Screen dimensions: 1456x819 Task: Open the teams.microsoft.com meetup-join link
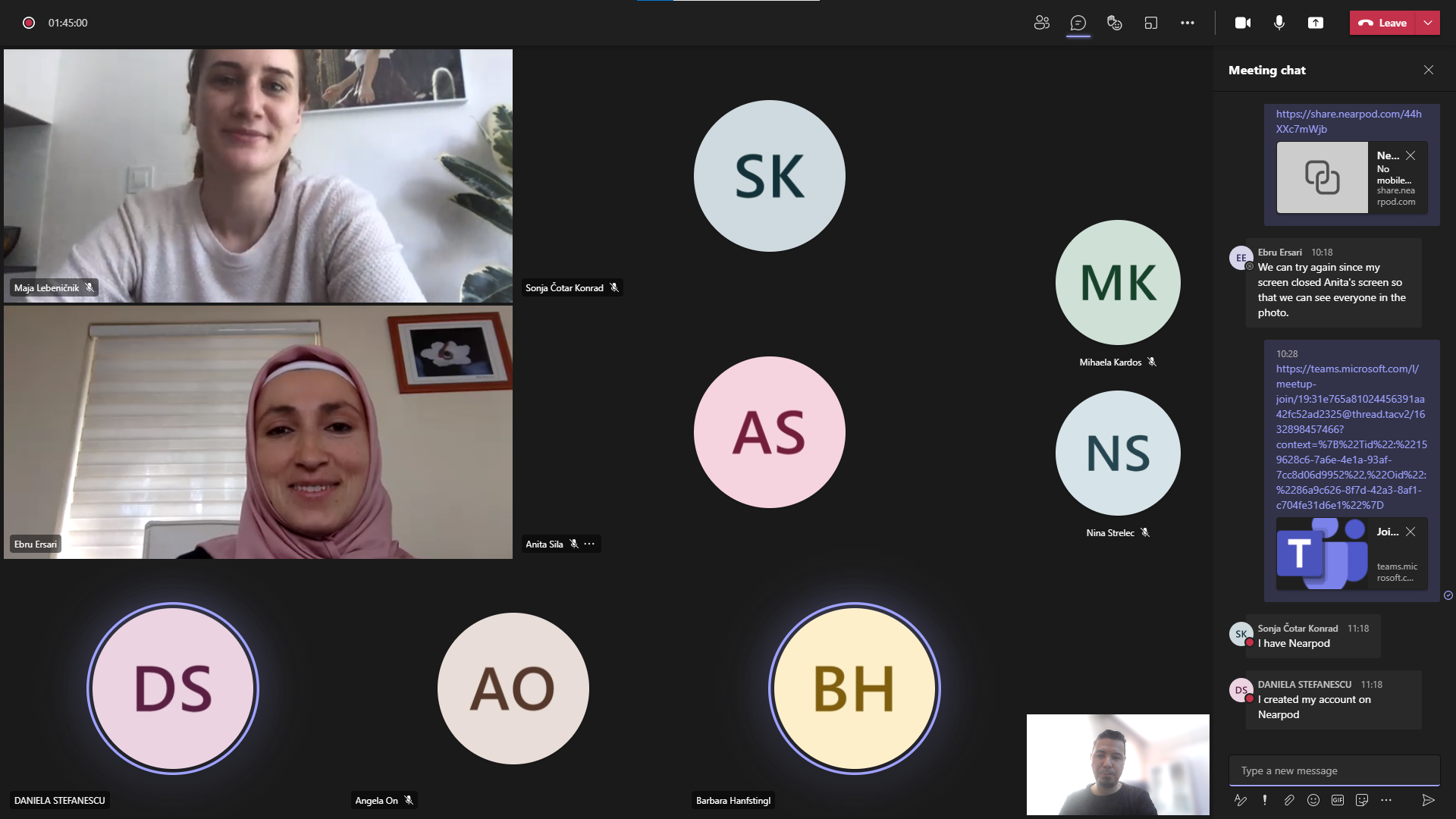(x=1351, y=437)
